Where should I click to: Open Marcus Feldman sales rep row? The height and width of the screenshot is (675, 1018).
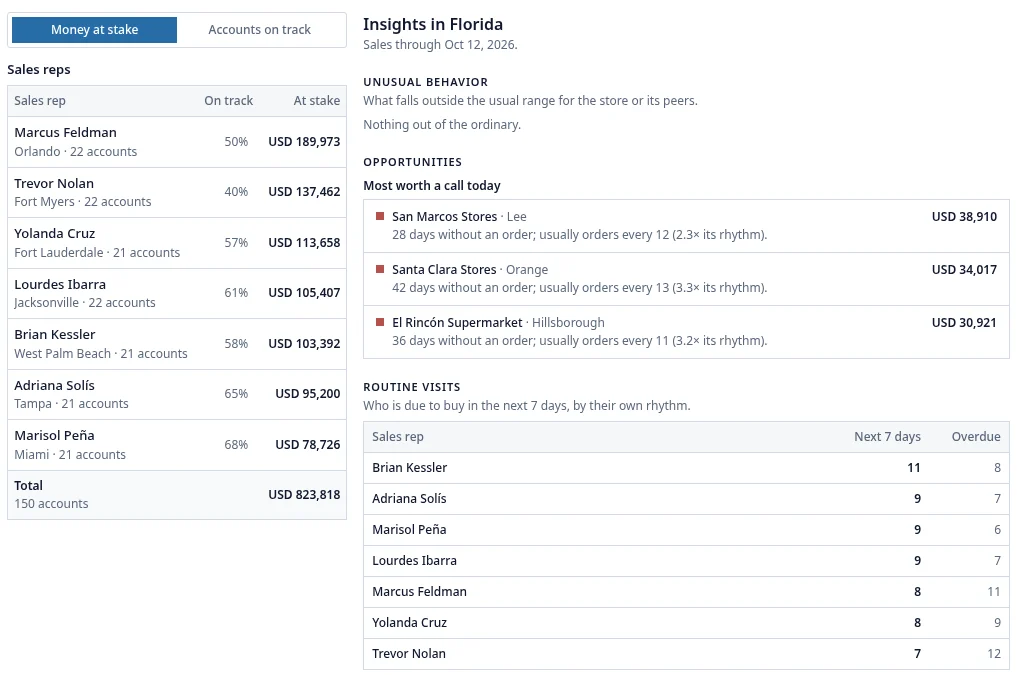[x=177, y=142]
